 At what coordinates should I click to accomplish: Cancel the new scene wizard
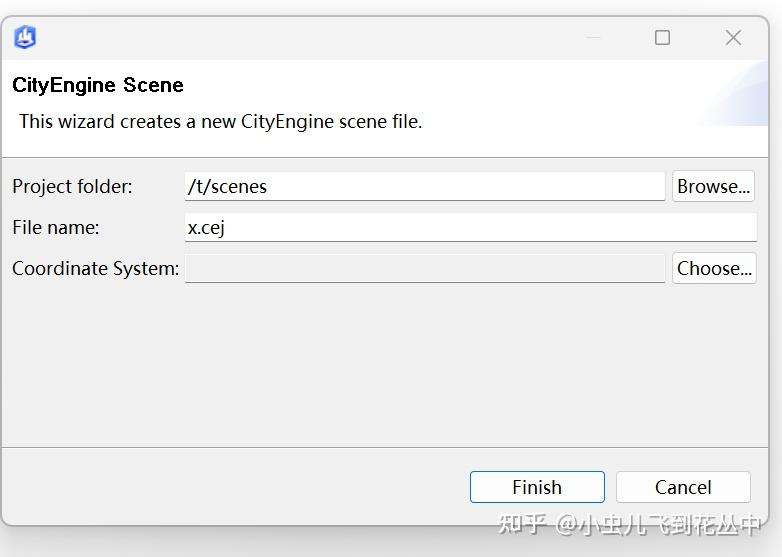pos(683,487)
